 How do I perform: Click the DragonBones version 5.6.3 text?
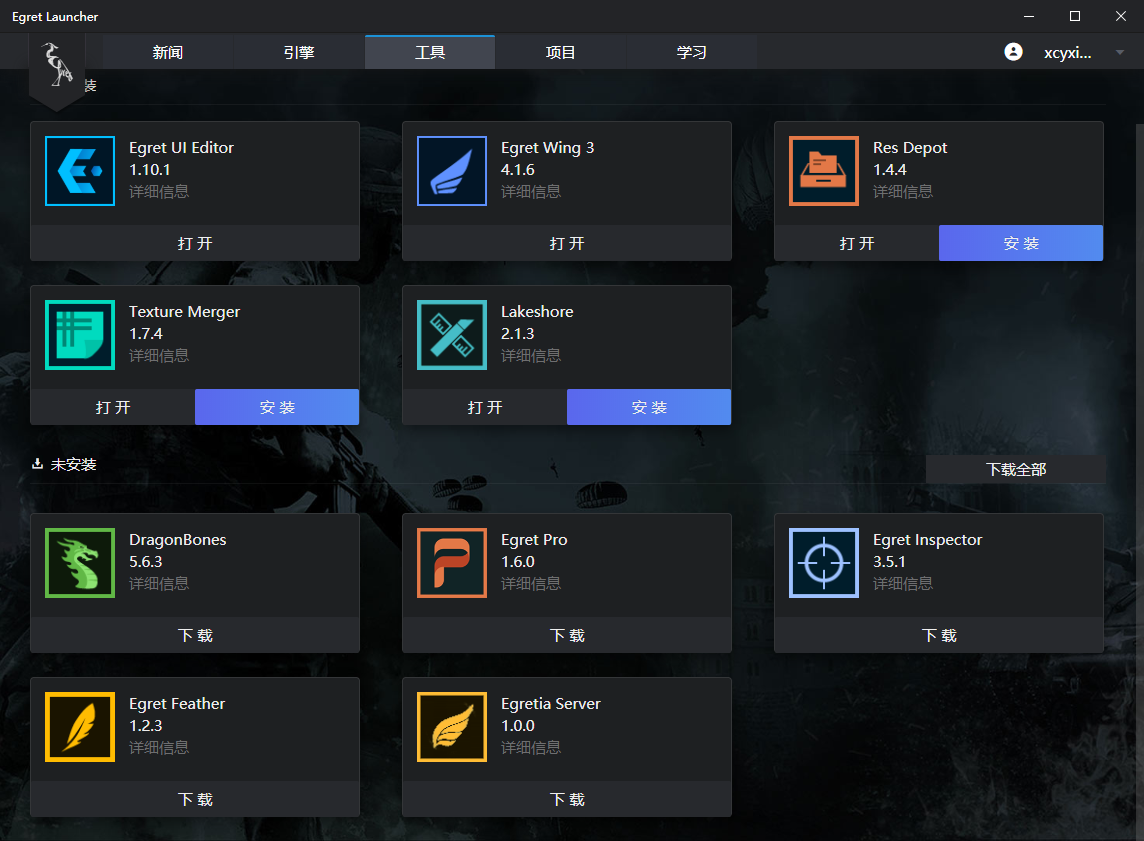pyautogui.click(x=146, y=562)
